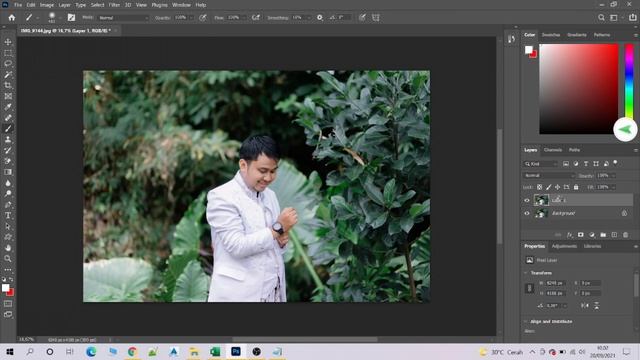Open the Window menu

click(181, 5)
